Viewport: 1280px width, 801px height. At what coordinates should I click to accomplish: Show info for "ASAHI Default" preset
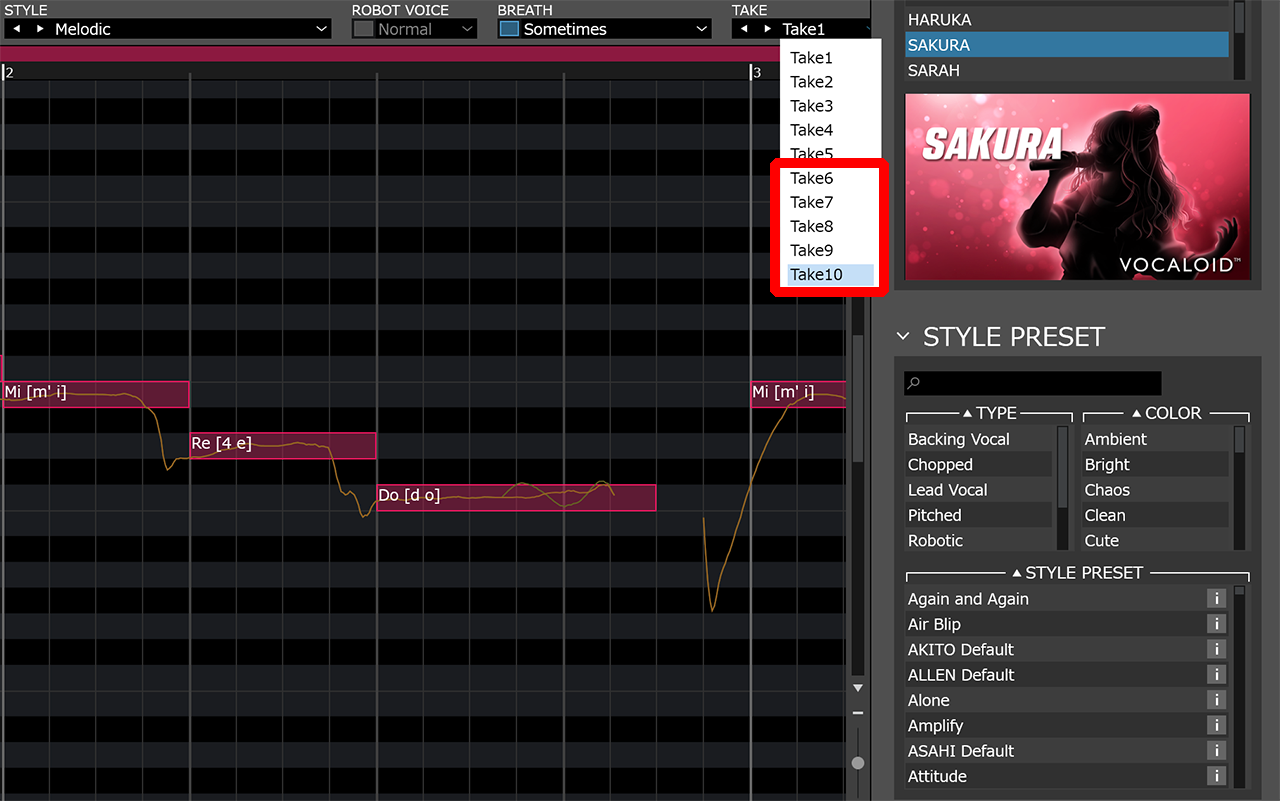[x=1216, y=750]
